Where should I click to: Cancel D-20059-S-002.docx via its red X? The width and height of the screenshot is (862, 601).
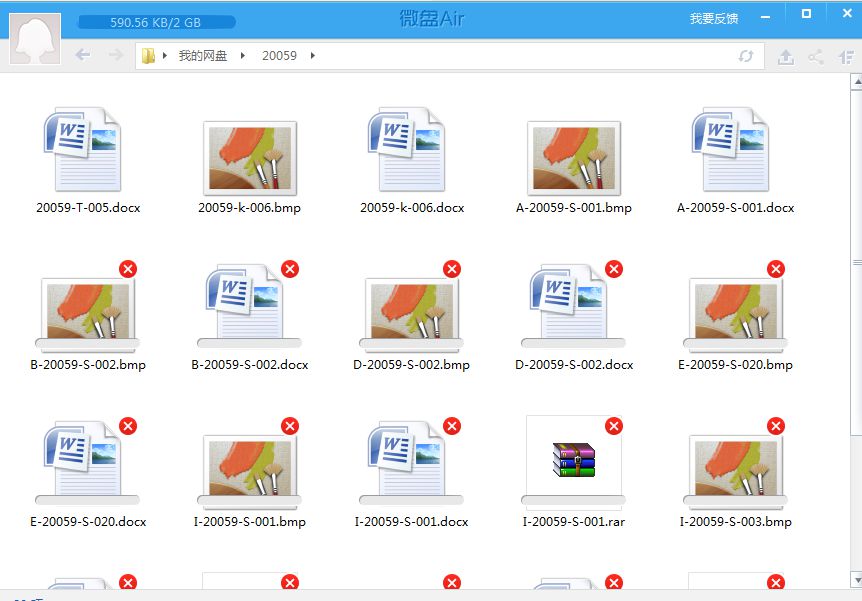pyautogui.click(x=614, y=269)
